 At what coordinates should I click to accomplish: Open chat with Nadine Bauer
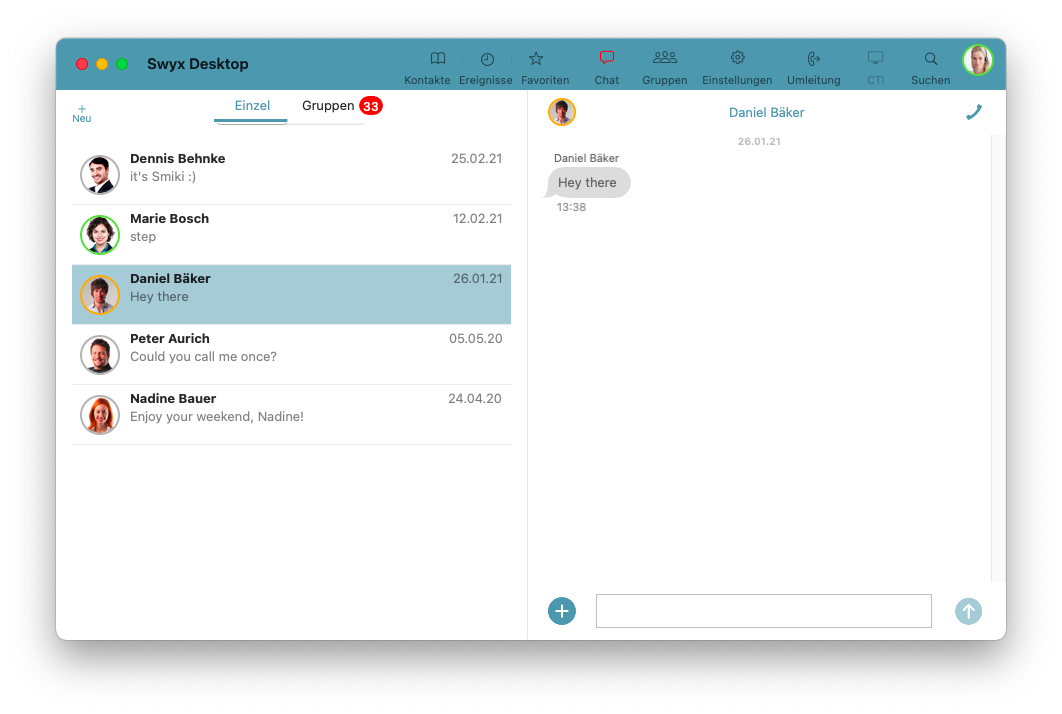291,415
